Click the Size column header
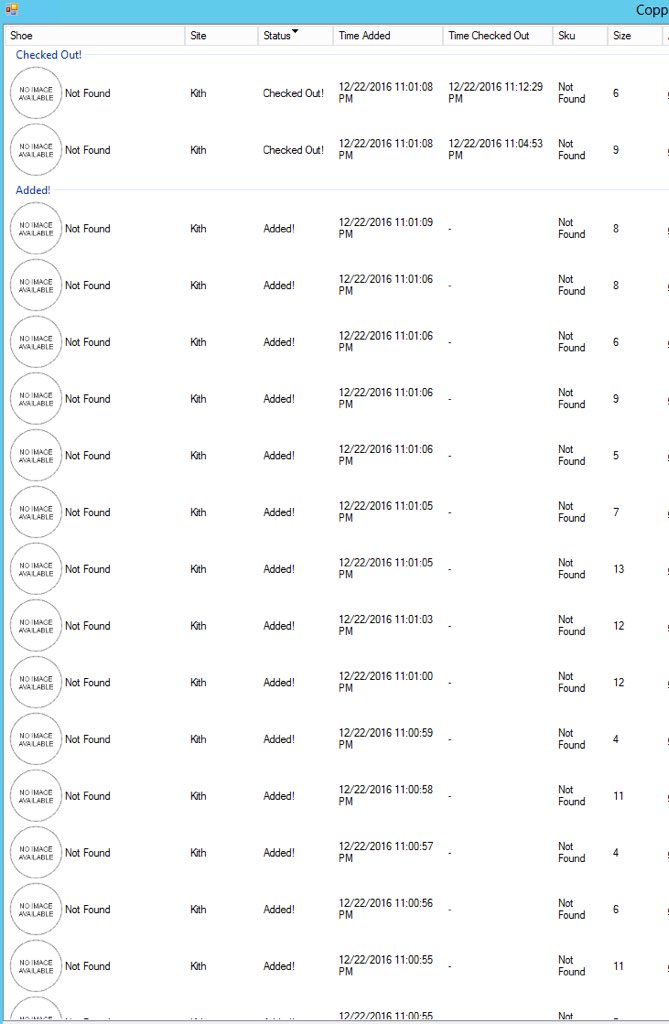This screenshot has width=669, height=1024. click(x=634, y=36)
